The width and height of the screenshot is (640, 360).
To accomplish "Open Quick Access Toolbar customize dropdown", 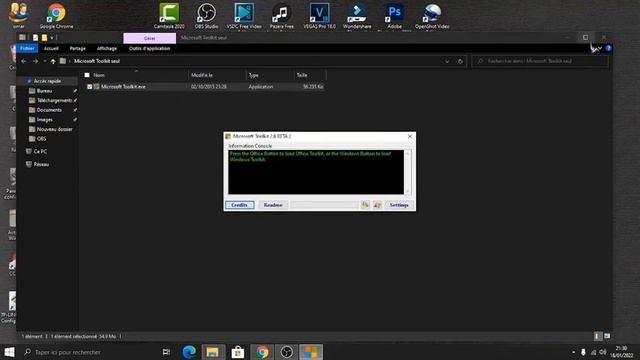I will 52,38.
